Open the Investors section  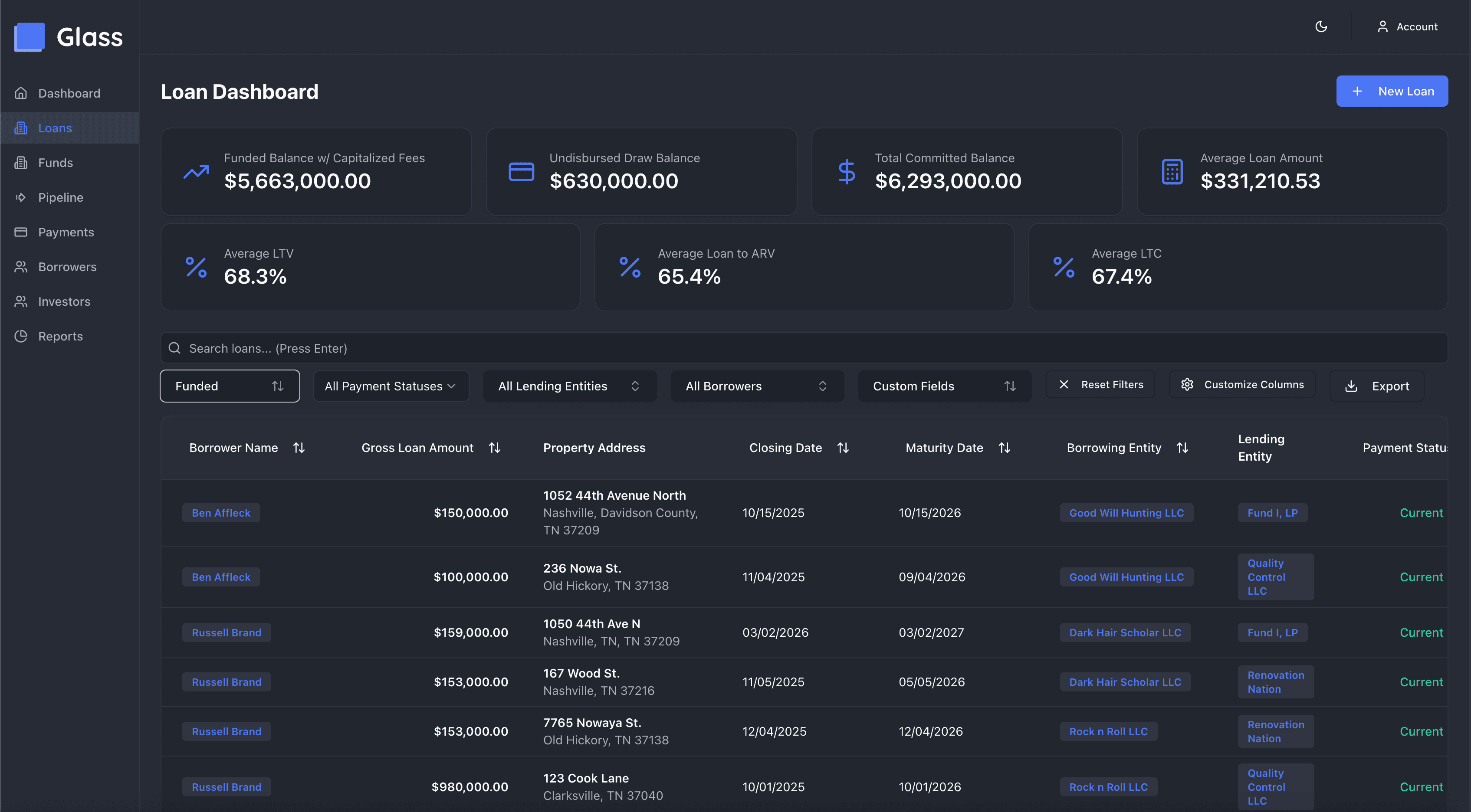point(64,301)
